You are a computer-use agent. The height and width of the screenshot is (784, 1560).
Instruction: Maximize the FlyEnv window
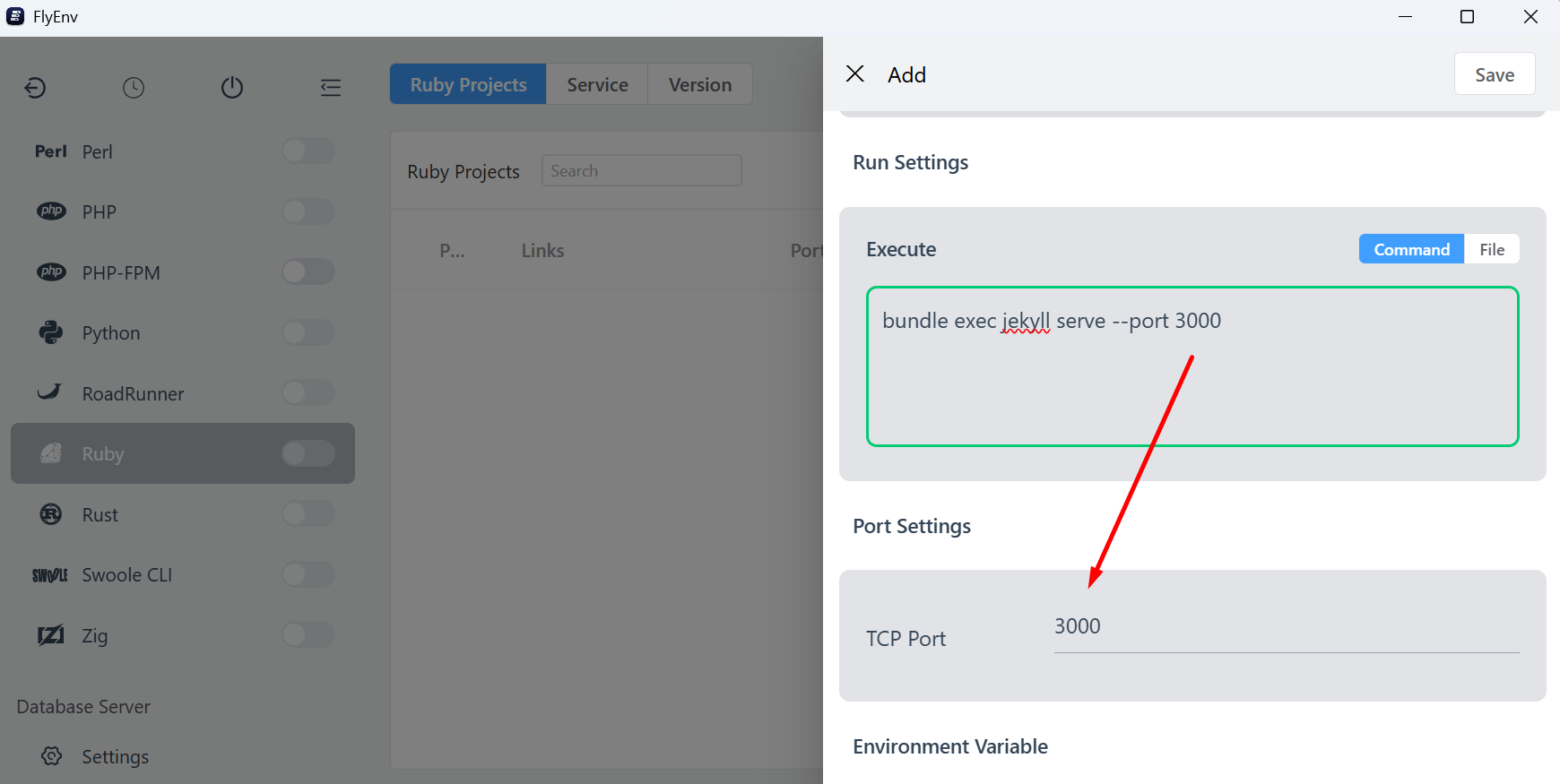point(1467,17)
